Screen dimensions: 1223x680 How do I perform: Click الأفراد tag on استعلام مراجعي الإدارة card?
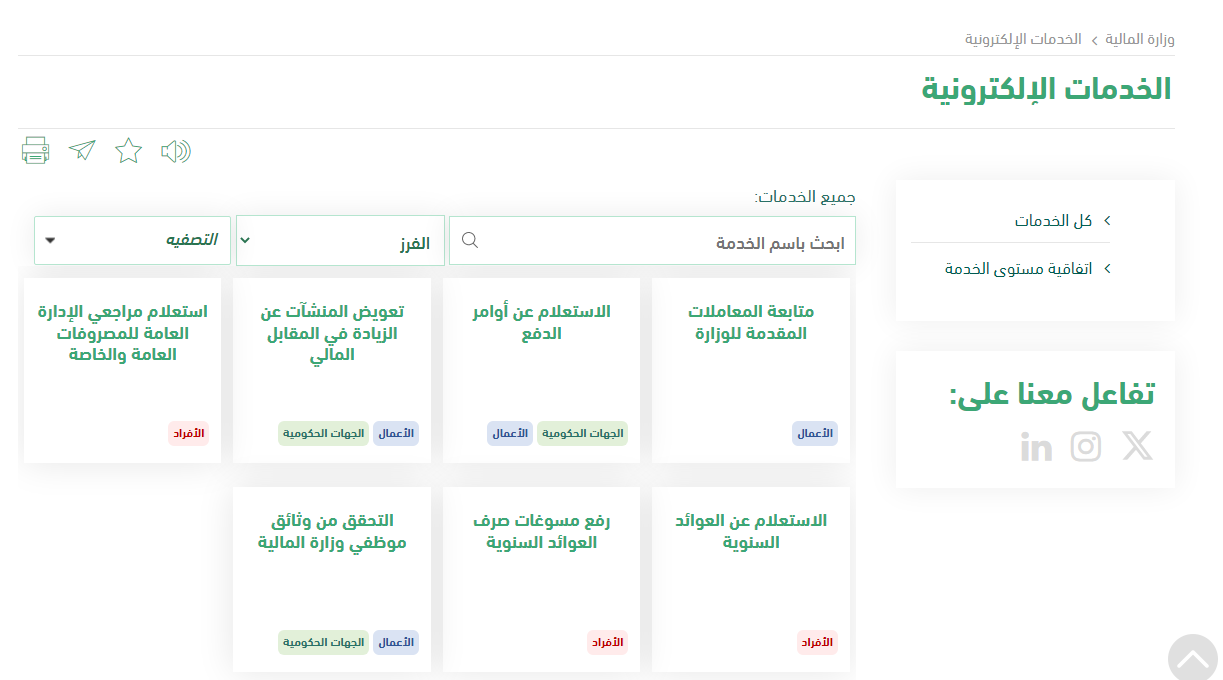188,433
